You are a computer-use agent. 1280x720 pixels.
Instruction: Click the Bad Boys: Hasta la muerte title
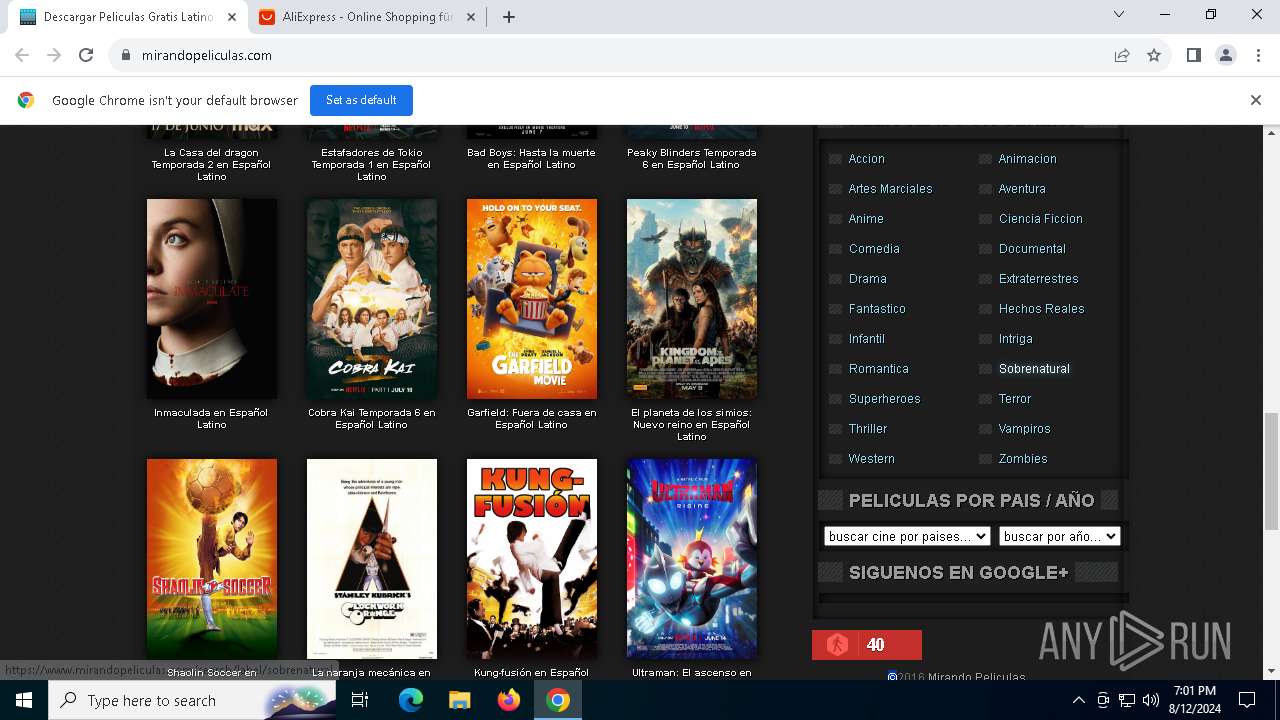[x=531, y=159]
